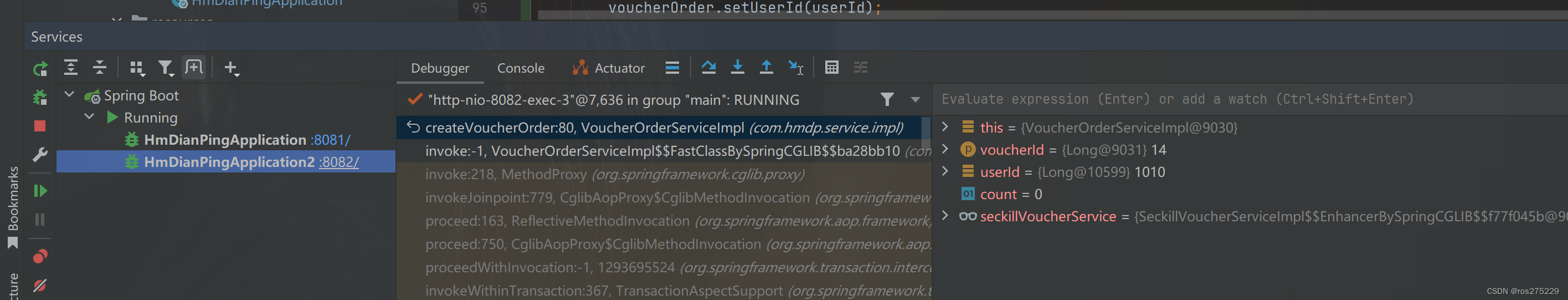
Task: Toggle Open in New Tab icon
Action: [194, 67]
